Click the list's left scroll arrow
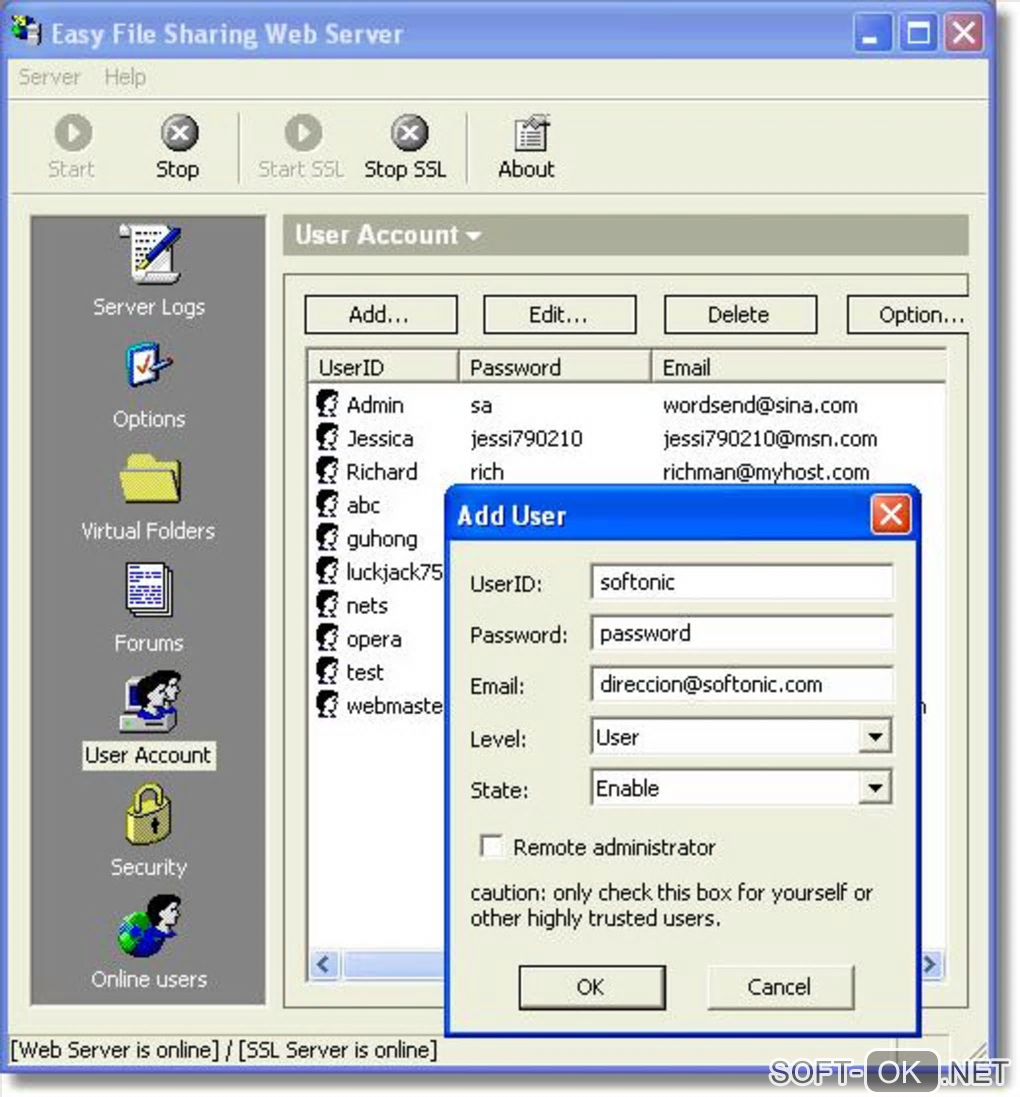Screen dimensions: 1020x1097 point(323,965)
